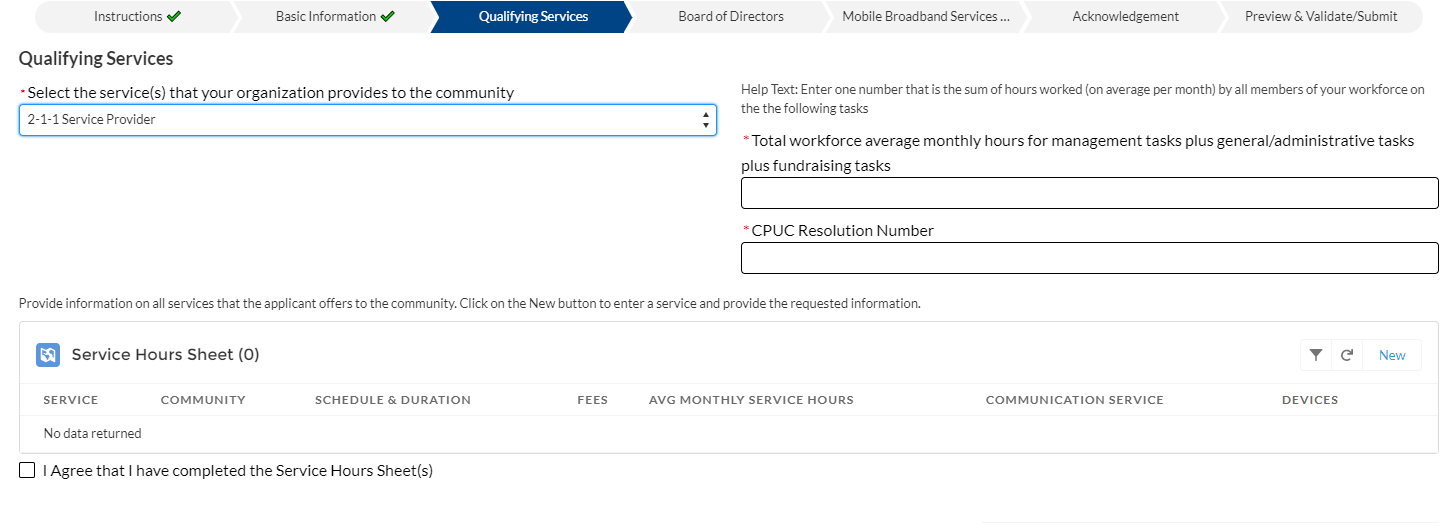Click the Community column header
Screen dimensions: 1446x530
(x=203, y=400)
